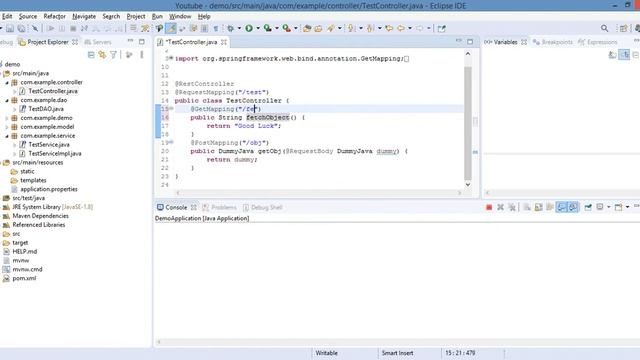Click editor scrollbar down arrow
This screenshot has width=640, height=360.
(x=468, y=184)
